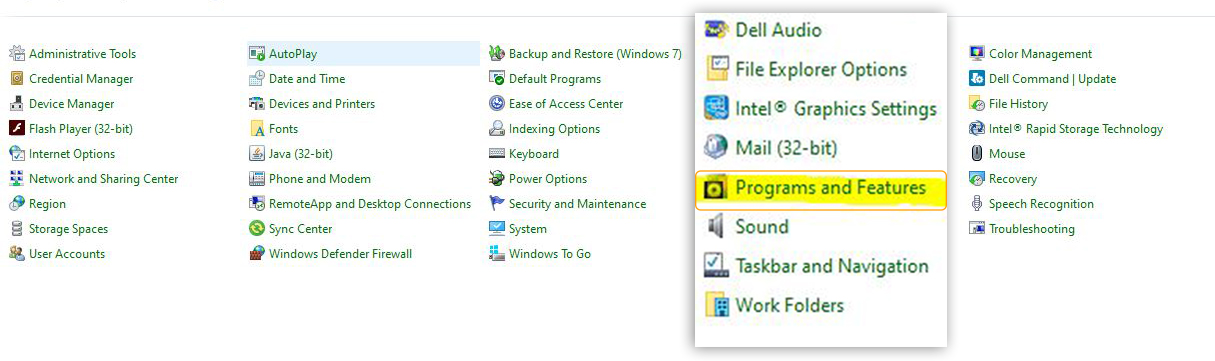The width and height of the screenshot is (1215, 361).
Task: Click the Network and Sharing Center icon
Action: [x=17, y=179]
